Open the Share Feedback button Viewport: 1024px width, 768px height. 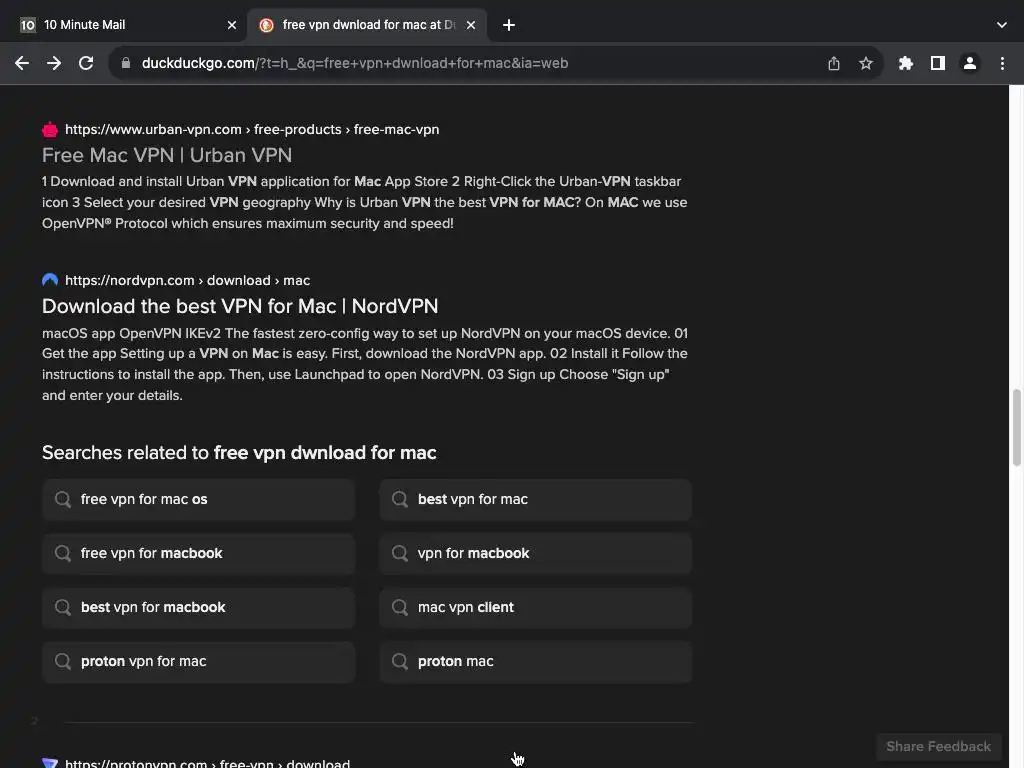coord(938,746)
